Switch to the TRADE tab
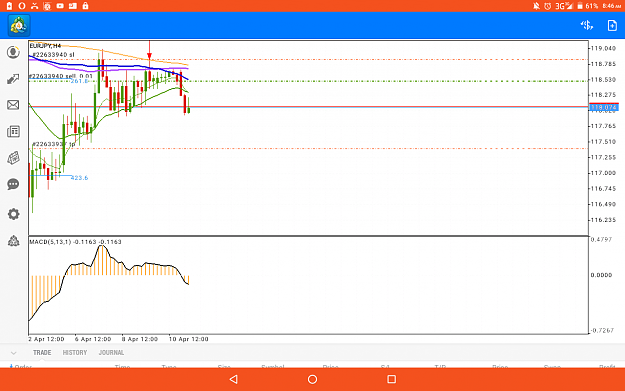Screen dimensions: 625x391 click(42, 353)
